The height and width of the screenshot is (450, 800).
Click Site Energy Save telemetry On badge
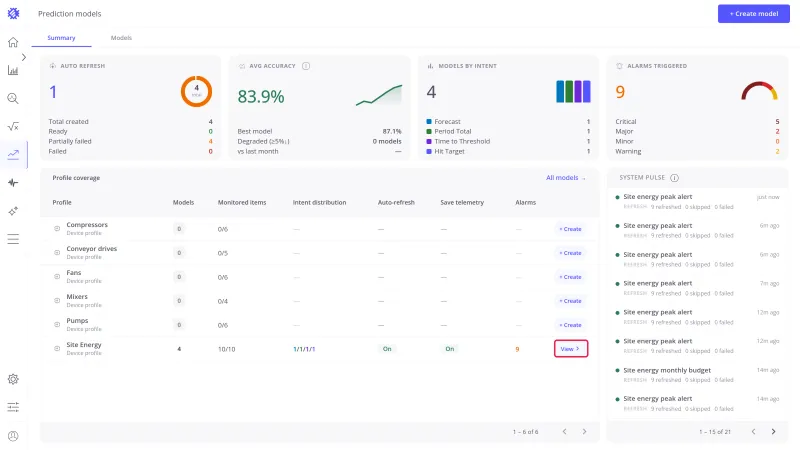(449, 349)
